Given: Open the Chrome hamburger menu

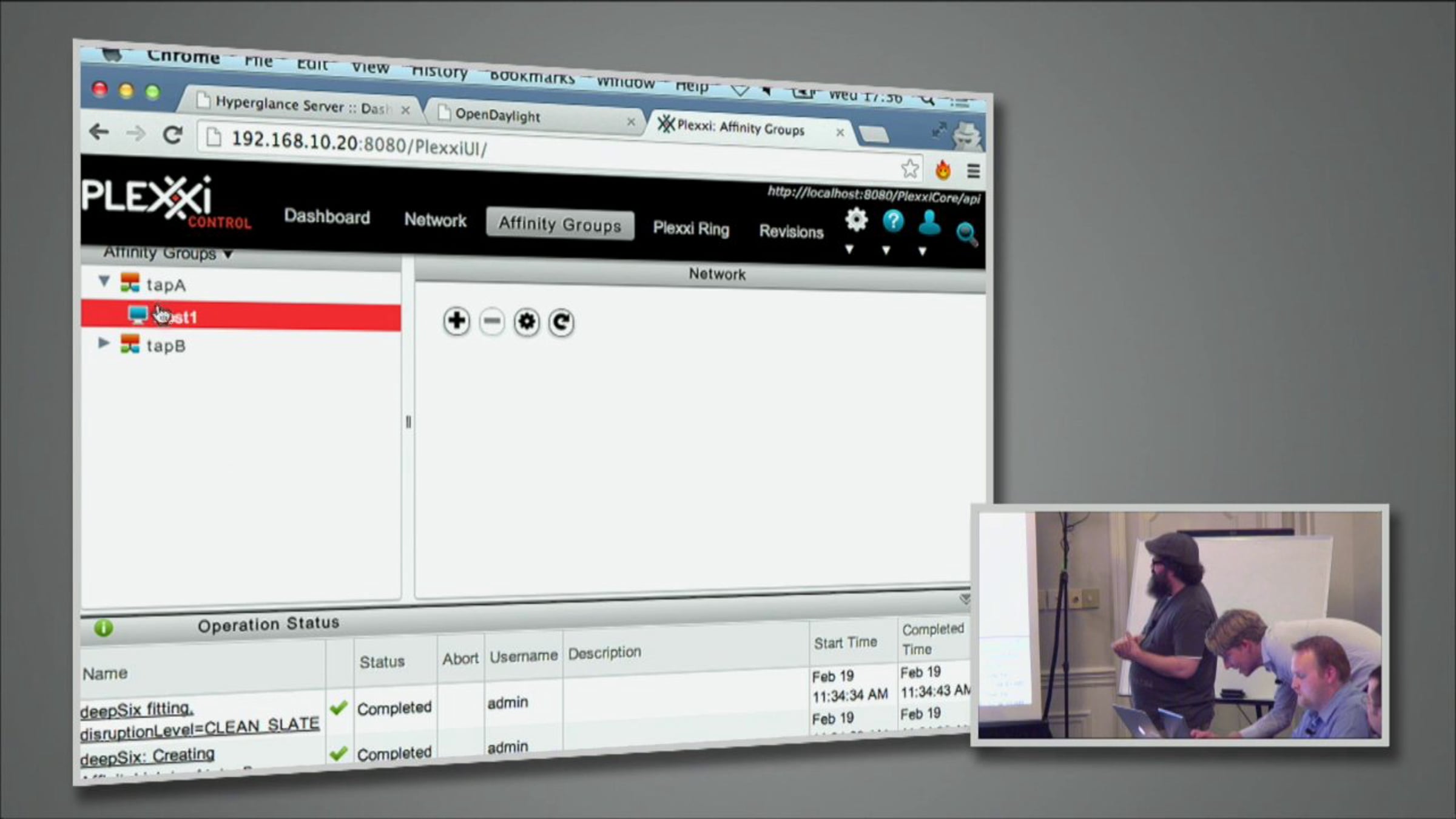Looking at the screenshot, I should click(973, 172).
